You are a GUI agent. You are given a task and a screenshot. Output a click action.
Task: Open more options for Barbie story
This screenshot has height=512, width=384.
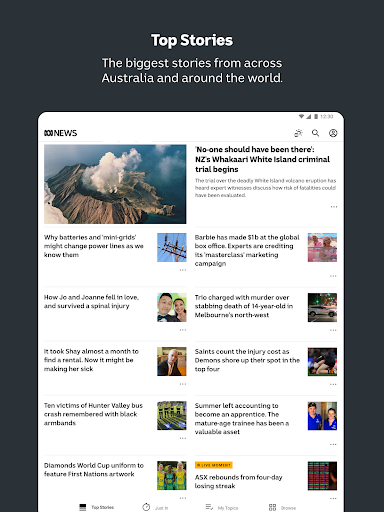(x=333, y=276)
